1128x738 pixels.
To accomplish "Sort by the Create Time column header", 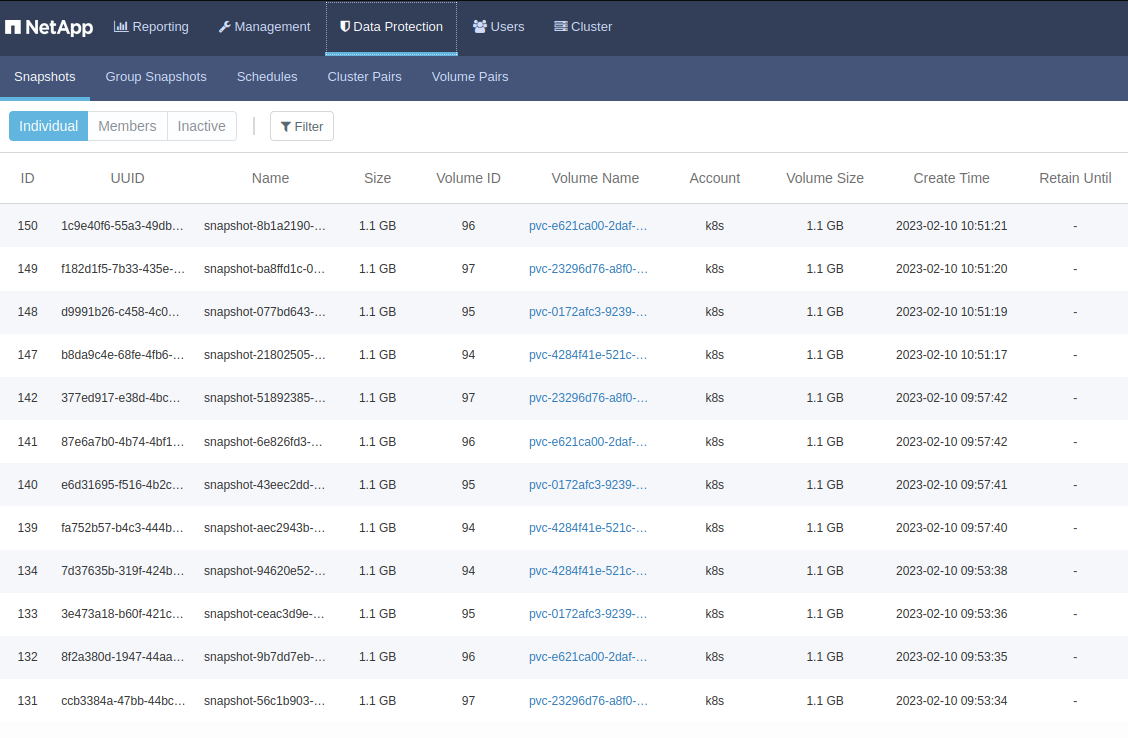I will [951, 178].
